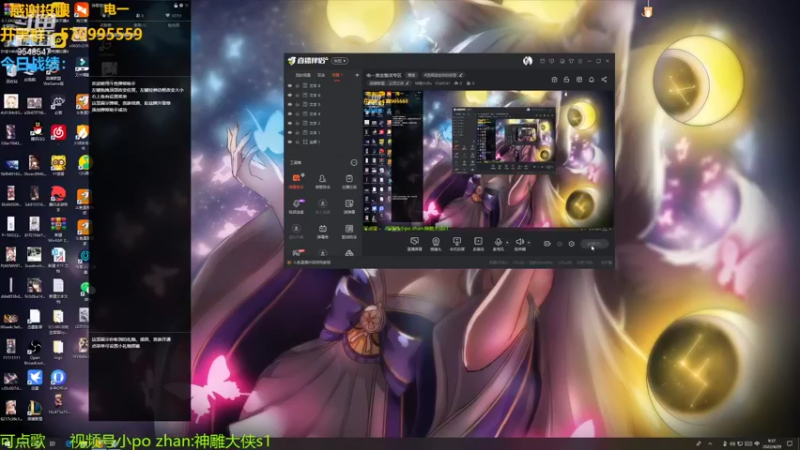The width and height of the screenshot is (800, 450).
Task: Click the edit button beside stream title
Action: [412, 75]
